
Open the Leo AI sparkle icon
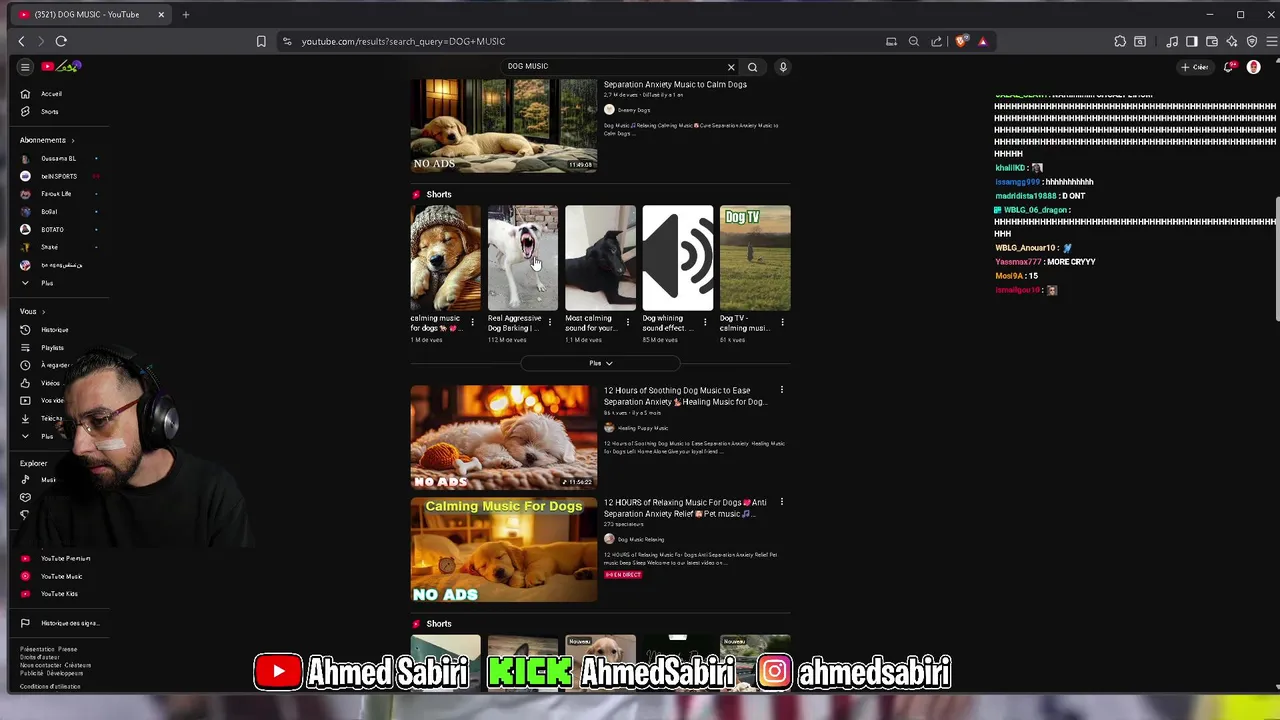tap(1232, 41)
